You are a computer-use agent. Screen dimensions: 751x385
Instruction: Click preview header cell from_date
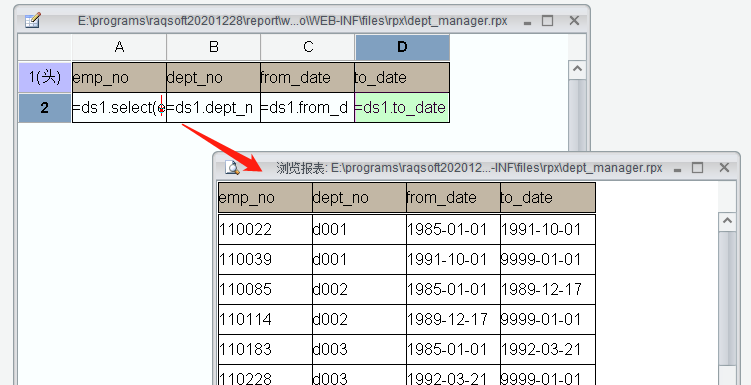(x=454, y=197)
